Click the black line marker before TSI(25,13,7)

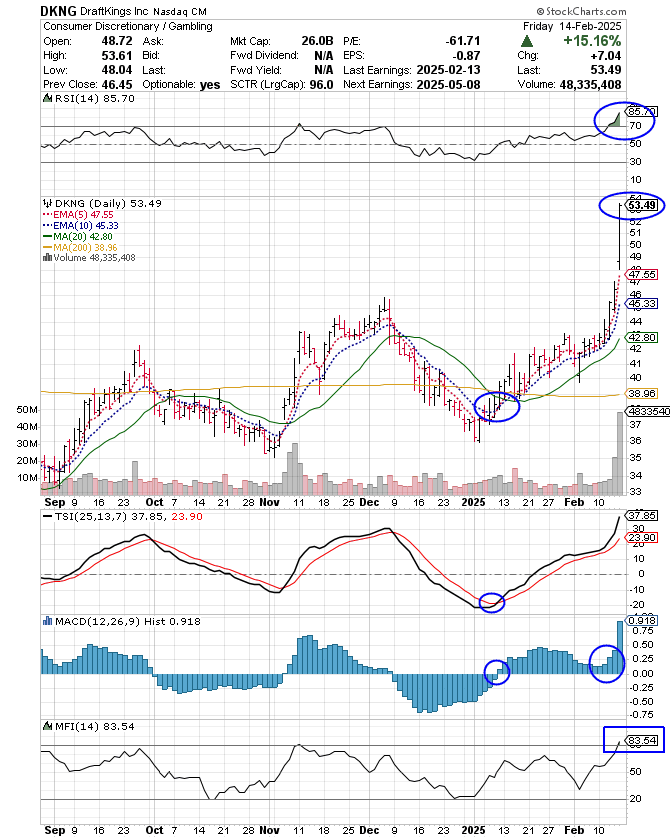pyautogui.click(x=48, y=517)
